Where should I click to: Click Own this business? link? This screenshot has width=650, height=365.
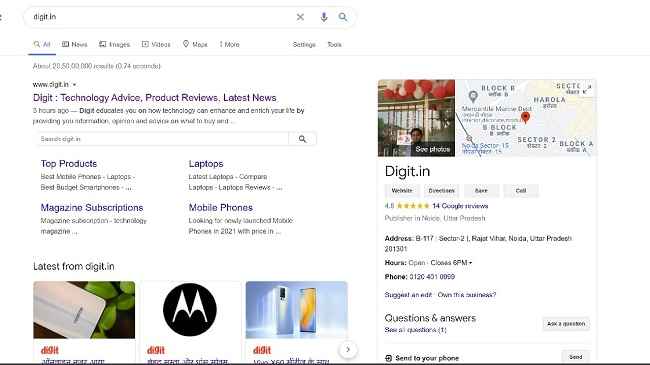[467, 295]
